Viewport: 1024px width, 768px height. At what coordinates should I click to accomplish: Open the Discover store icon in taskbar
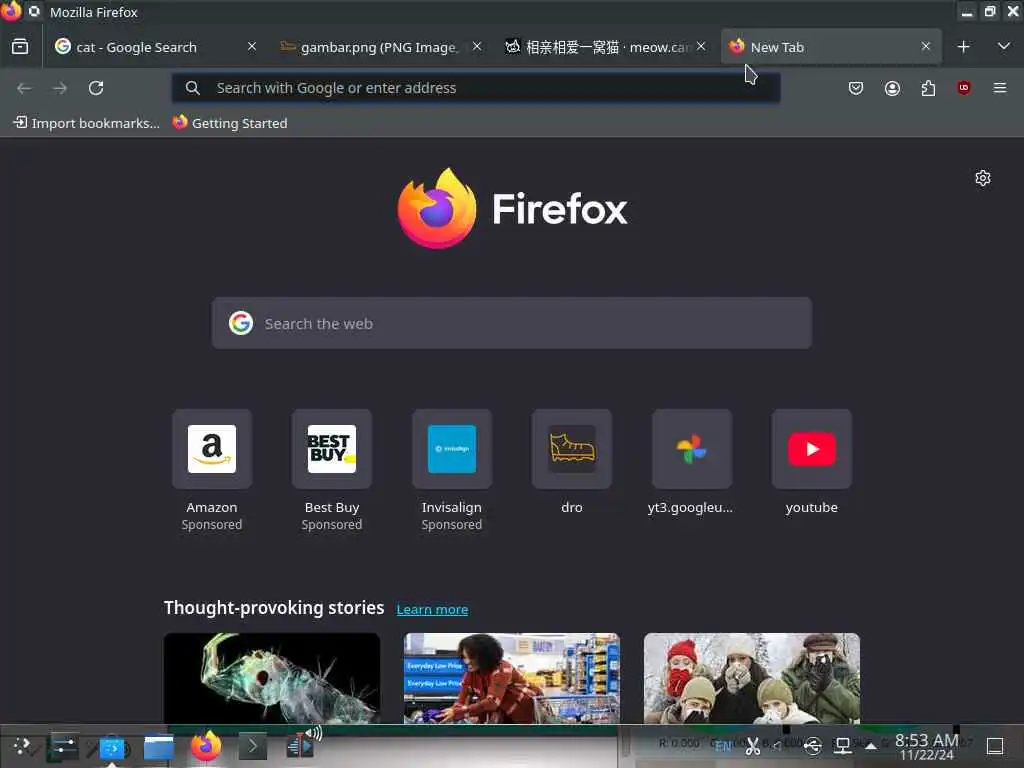[x=112, y=746]
